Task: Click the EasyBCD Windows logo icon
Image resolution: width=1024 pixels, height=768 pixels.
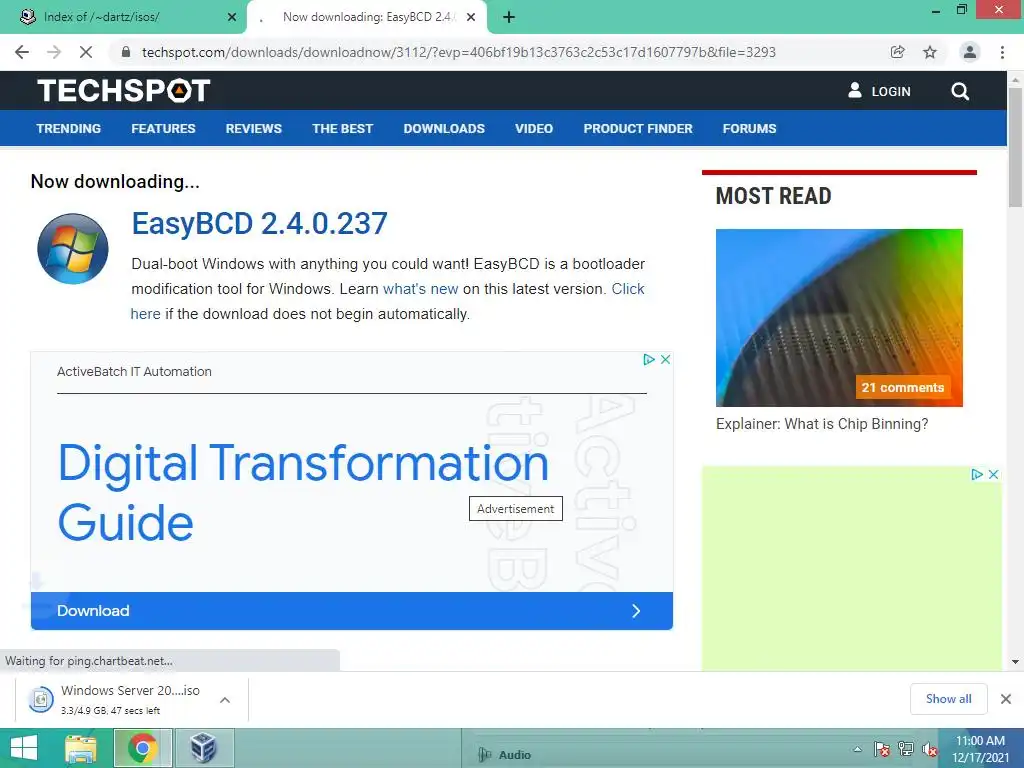Action: point(72,249)
